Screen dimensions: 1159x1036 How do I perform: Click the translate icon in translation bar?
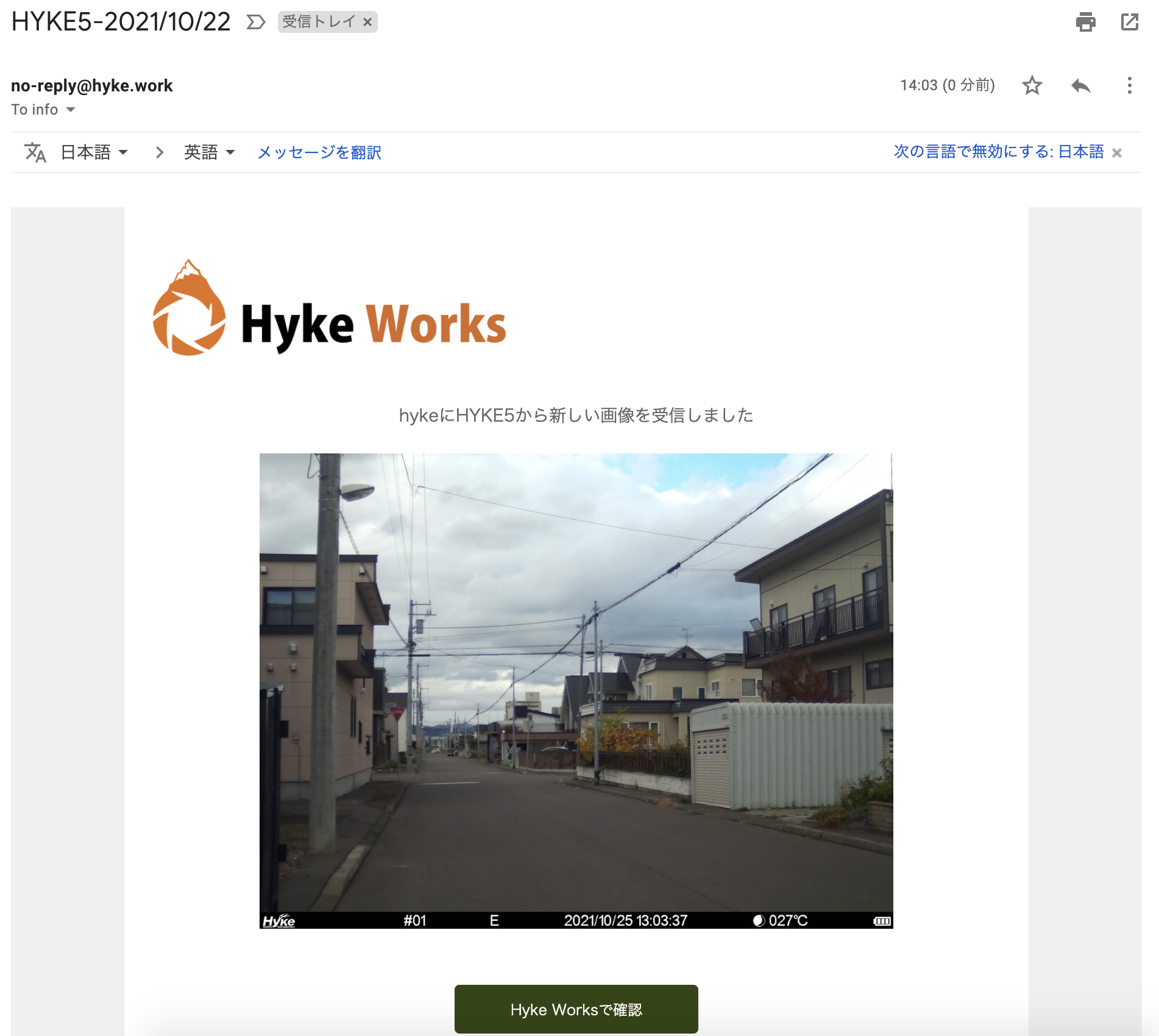(35, 152)
